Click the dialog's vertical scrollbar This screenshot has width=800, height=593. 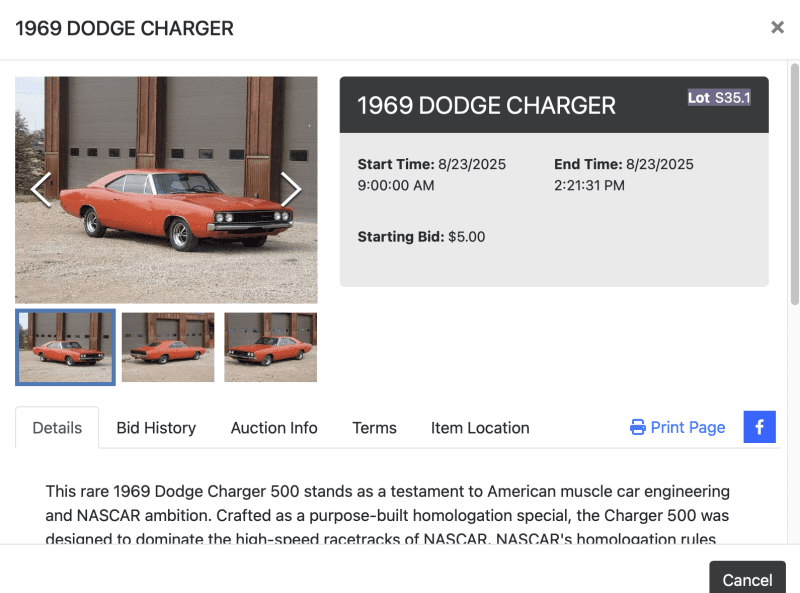click(794, 184)
